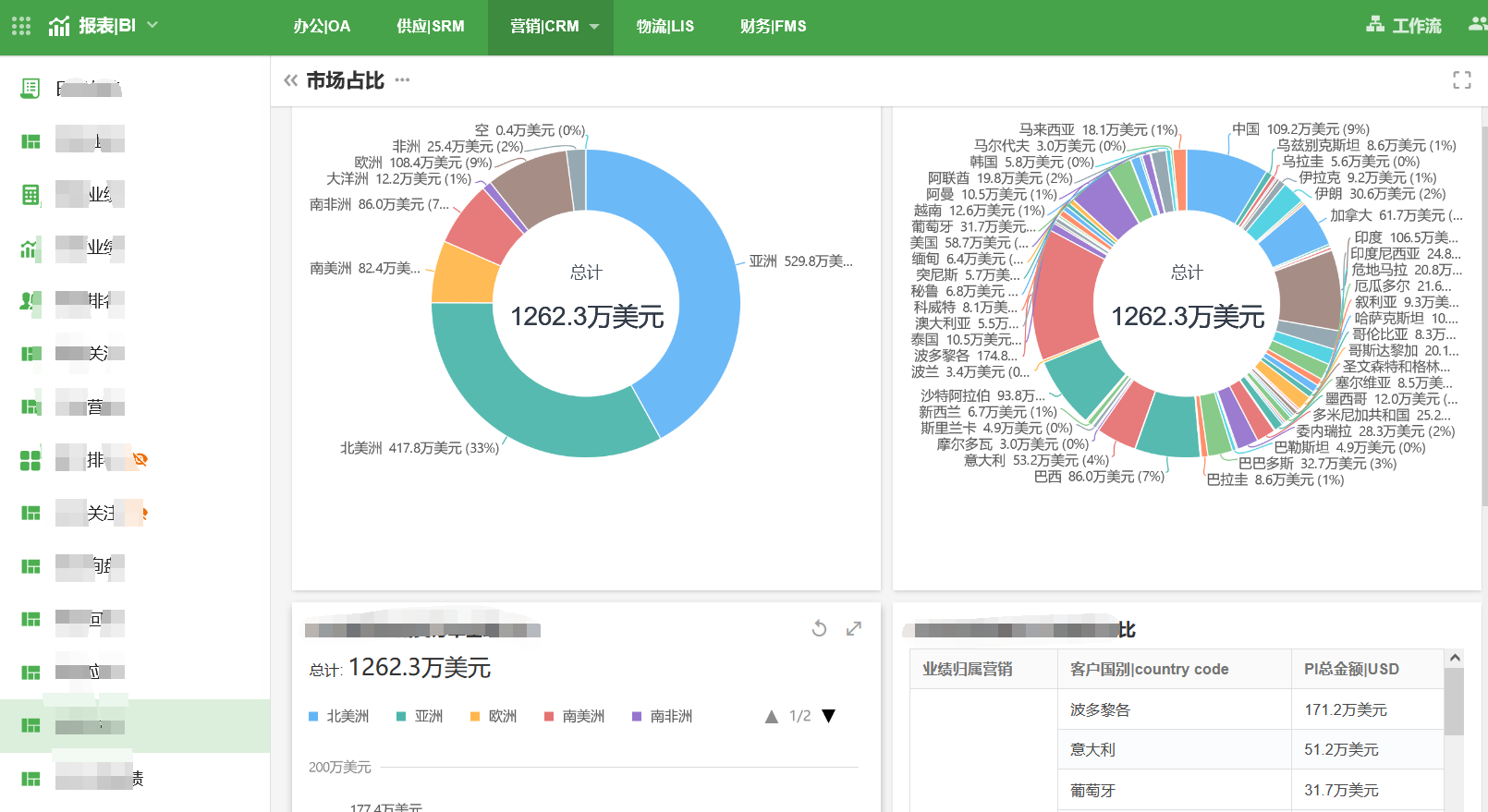The width and height of the screenshot is (1488, 812).
Task: Click the page vertical scrollbar
Action: (x=1484, y=314)
